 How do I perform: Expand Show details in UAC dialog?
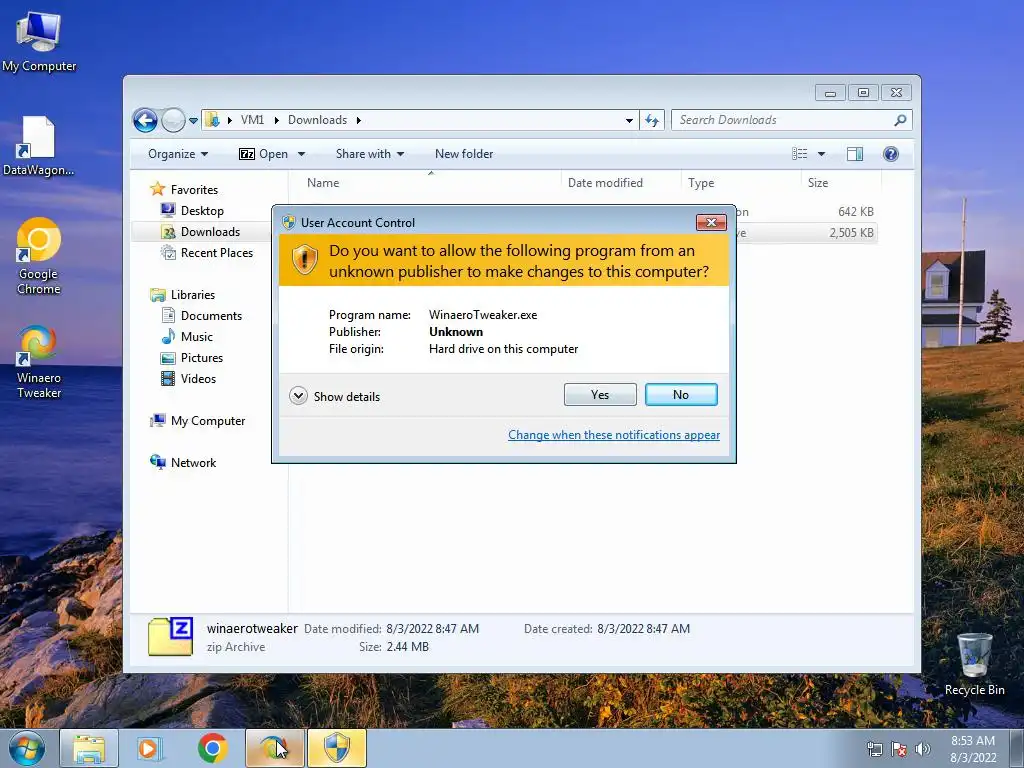(334, 396)
